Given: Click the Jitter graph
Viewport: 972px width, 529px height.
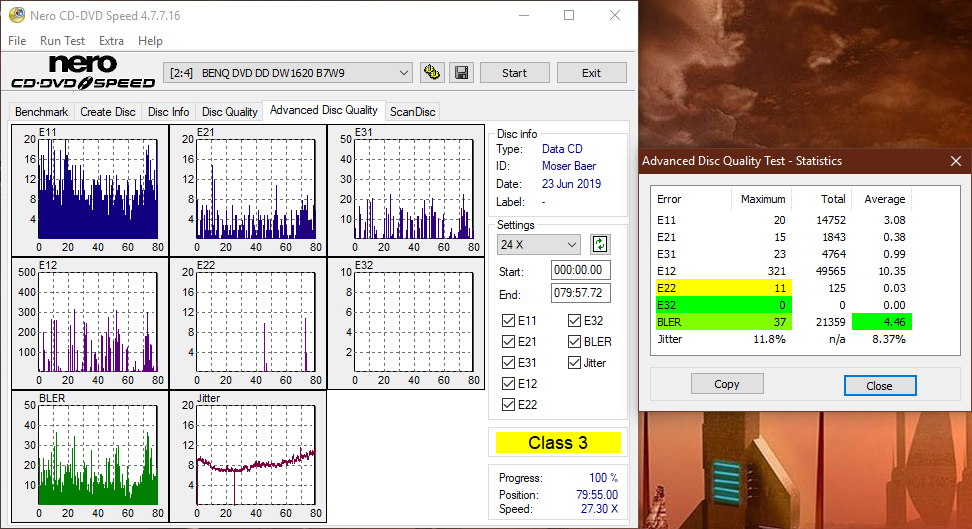Looking at the screenshot, I should click(248, 456).
